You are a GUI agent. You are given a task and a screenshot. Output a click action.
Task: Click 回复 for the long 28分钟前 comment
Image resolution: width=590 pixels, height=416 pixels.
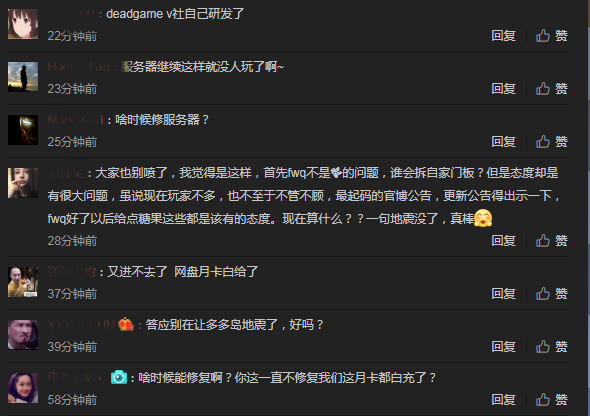tap(503, 241)
